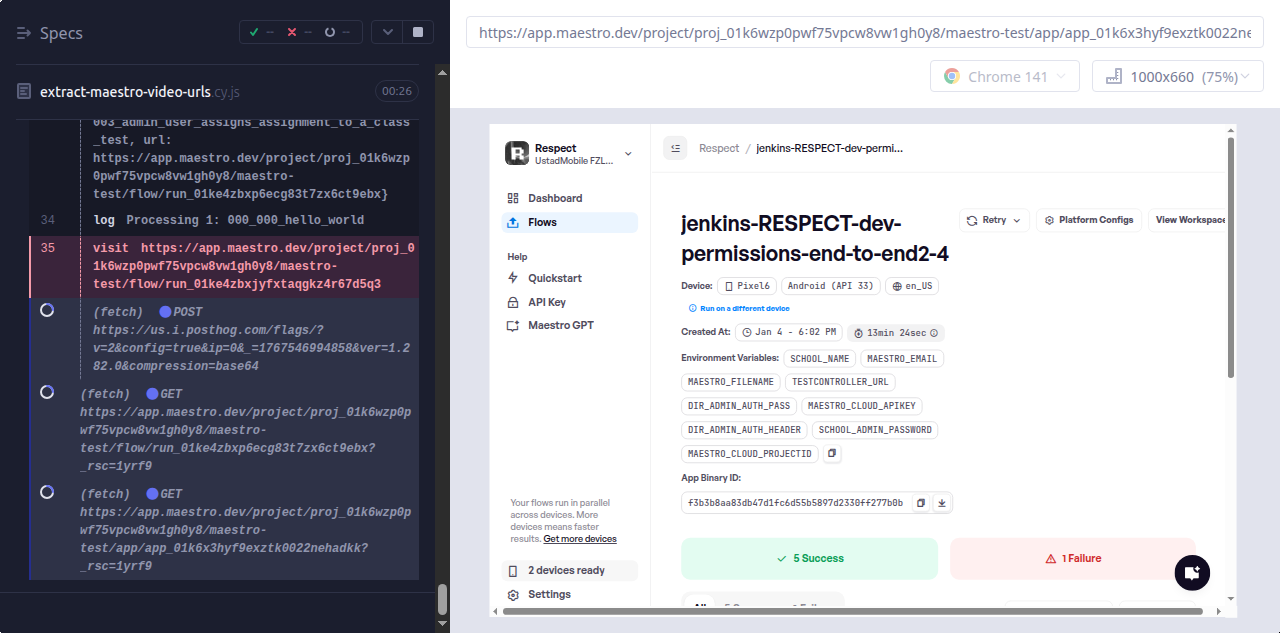Click the Get more devices link
Image resolution: width=1280 pixels, height=633 pixels.
(579, 539)
